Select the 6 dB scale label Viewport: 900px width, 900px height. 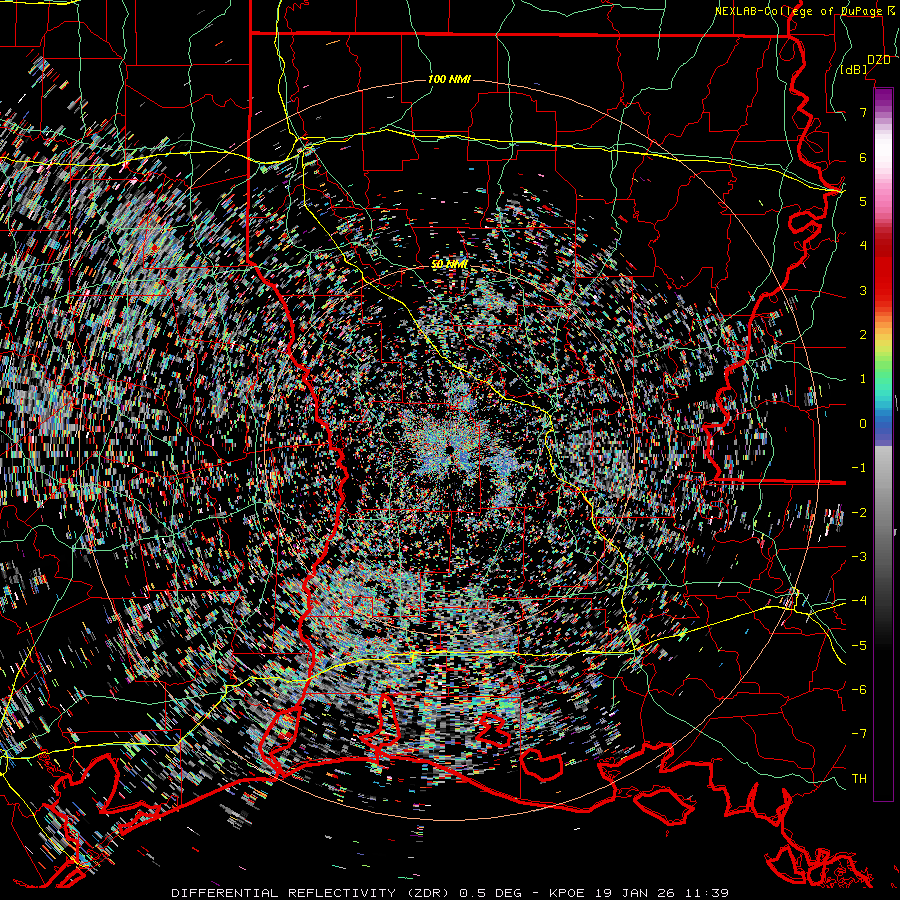click(x=863, y=157)
